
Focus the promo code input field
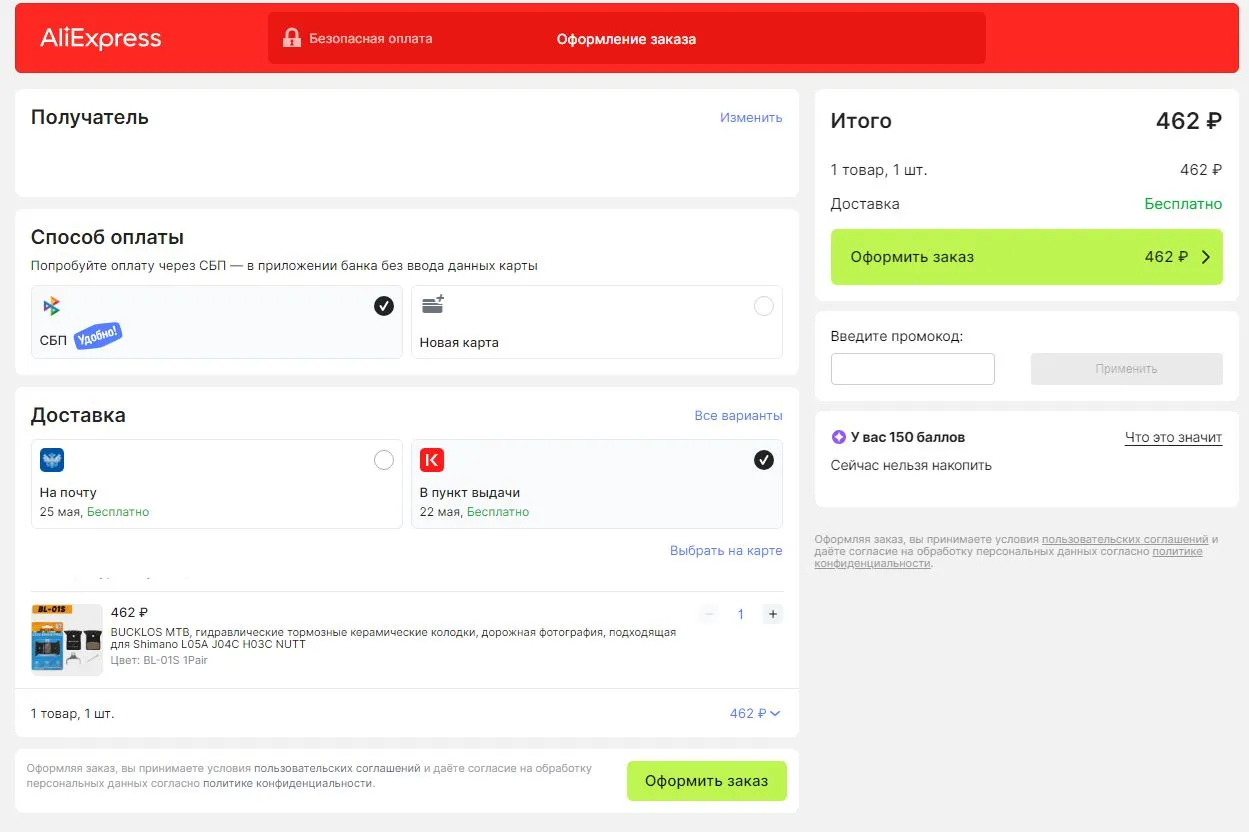913,369
